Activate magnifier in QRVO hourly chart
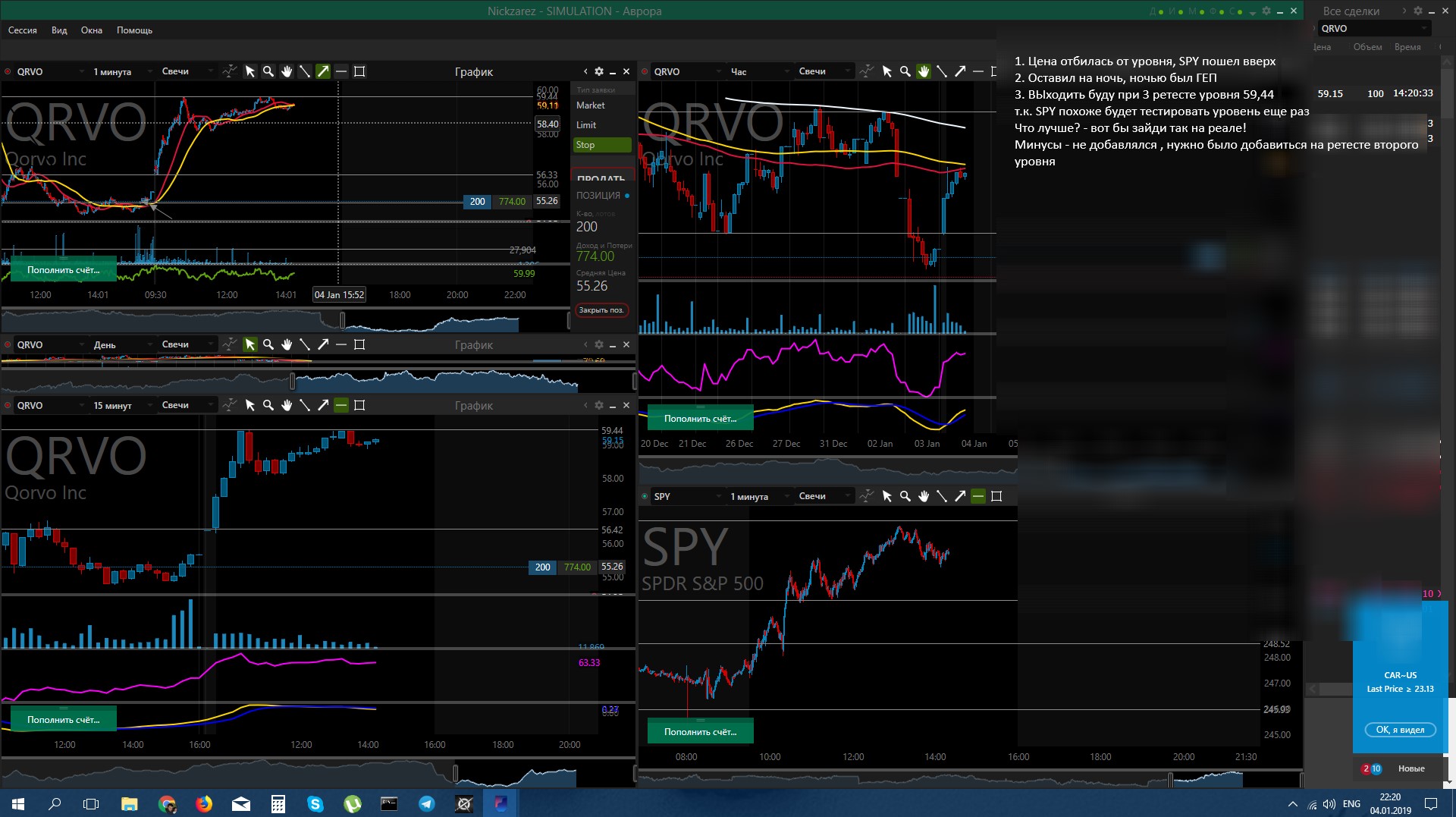Viewport: 1456px width, 817px height. click(905, 71)
